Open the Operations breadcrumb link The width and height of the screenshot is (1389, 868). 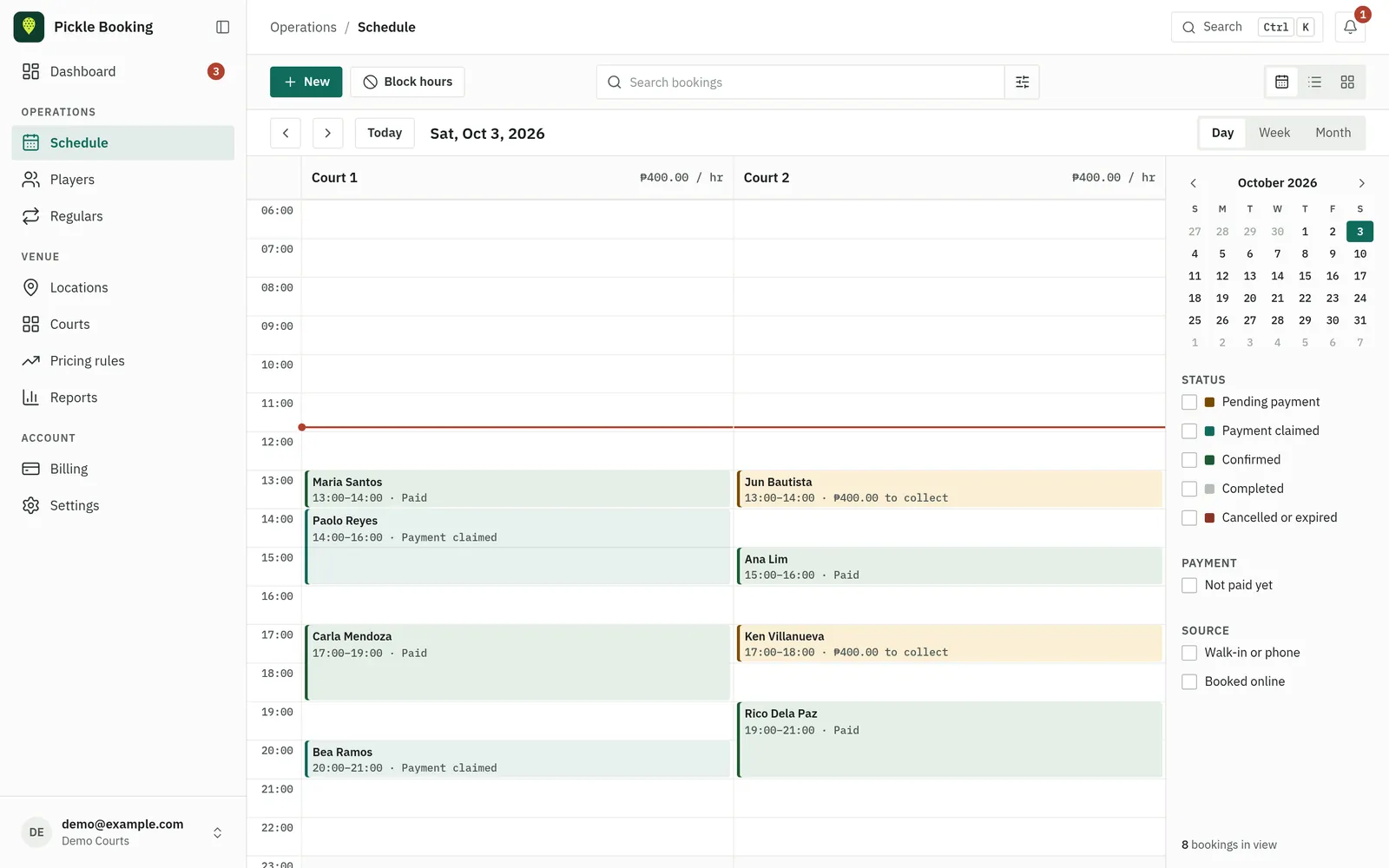pyautogui.click(x=303, y=27)
